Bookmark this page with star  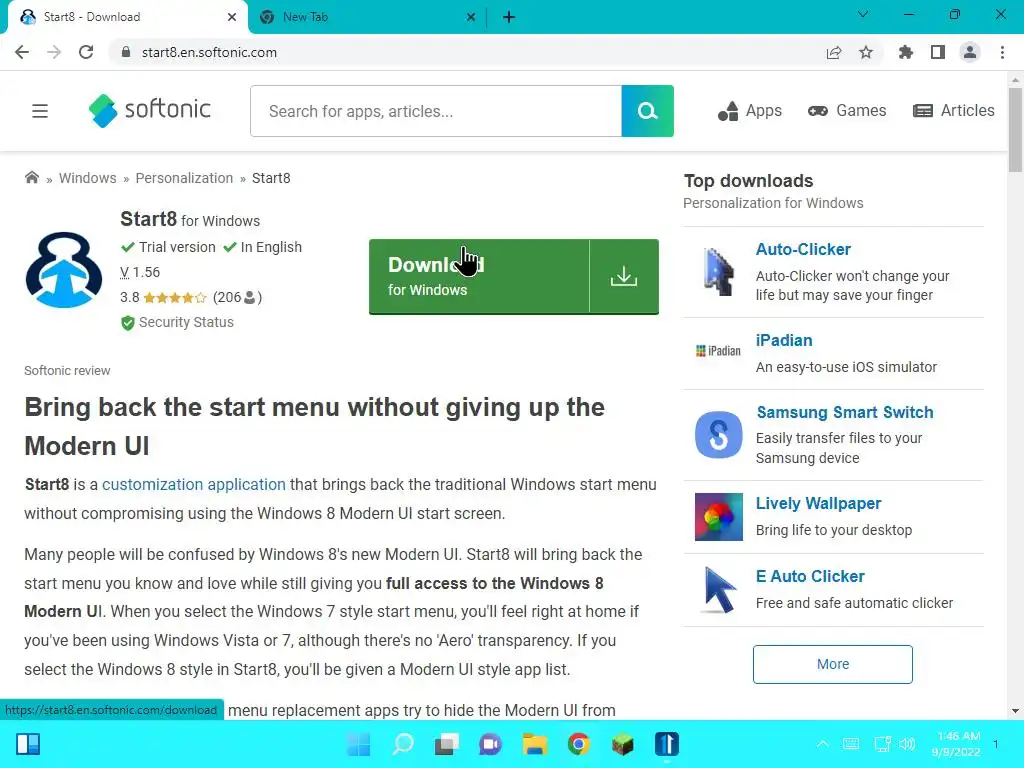pos(866,52)
